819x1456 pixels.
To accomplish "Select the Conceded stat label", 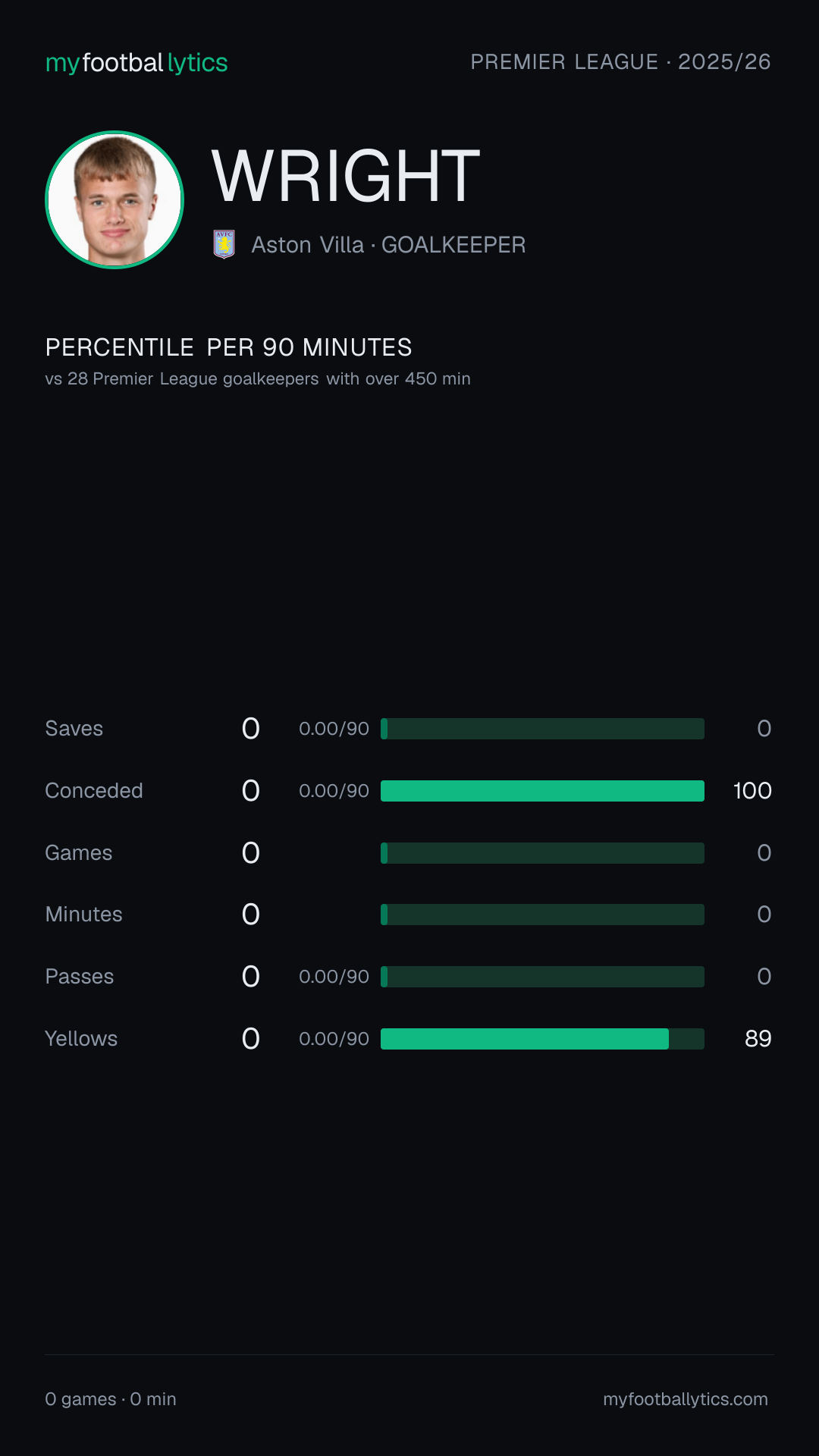I will pyautogui.click(x=94, y=791).
